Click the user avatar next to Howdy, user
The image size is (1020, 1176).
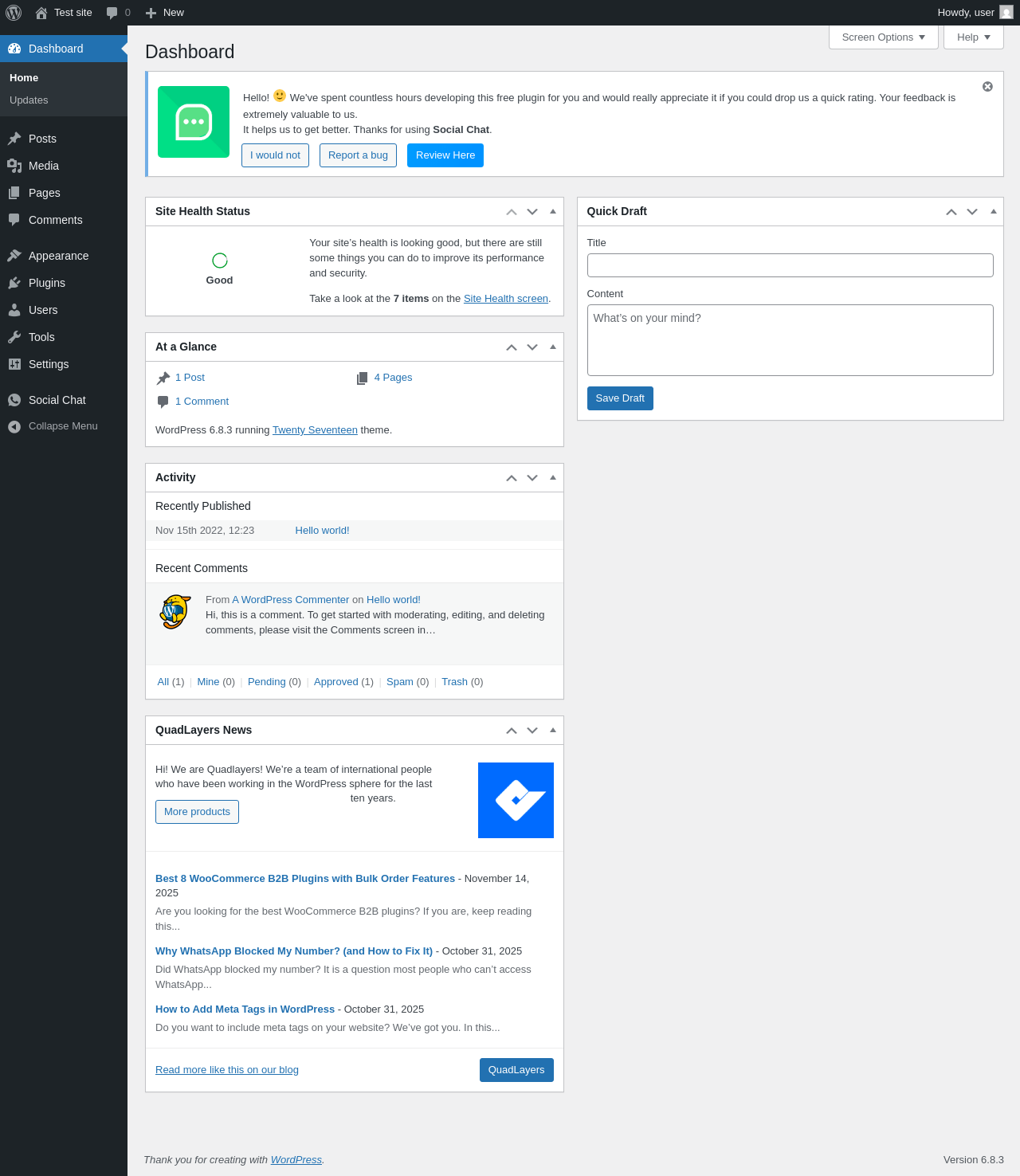coord(1006,13)
